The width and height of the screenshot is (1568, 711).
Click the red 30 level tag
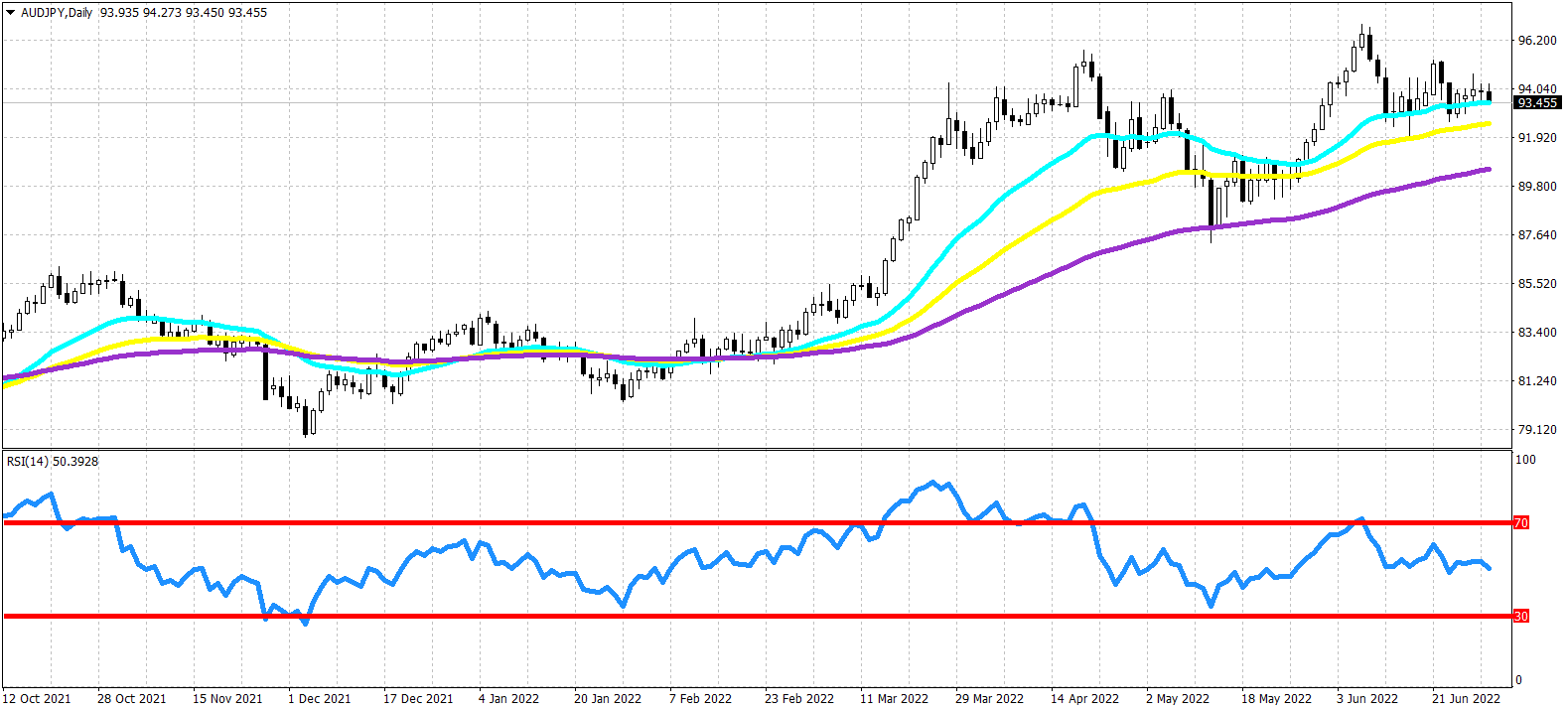click(1520, 617)
